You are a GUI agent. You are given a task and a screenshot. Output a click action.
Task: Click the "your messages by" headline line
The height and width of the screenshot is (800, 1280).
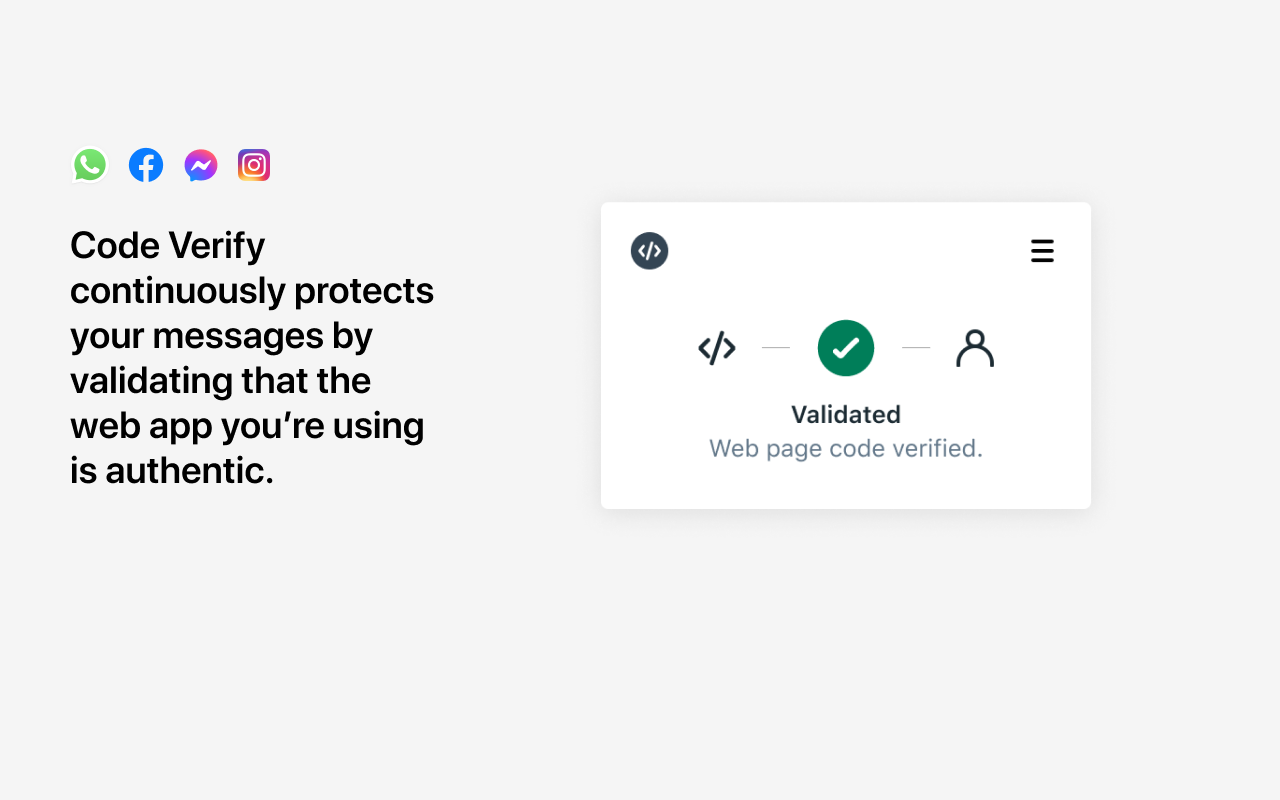click(221, 335)
